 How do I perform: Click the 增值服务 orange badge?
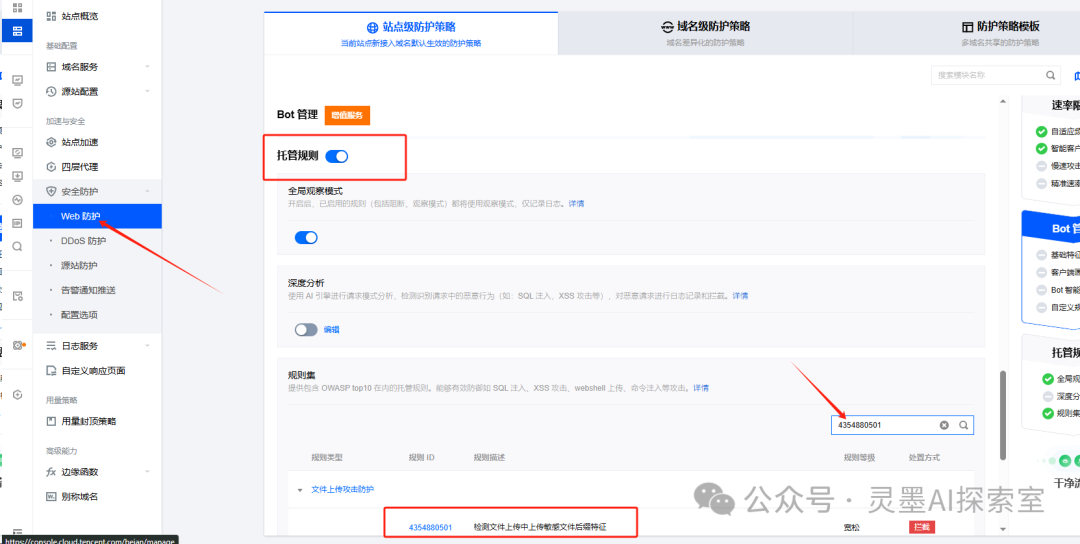(x=347, y=115)
